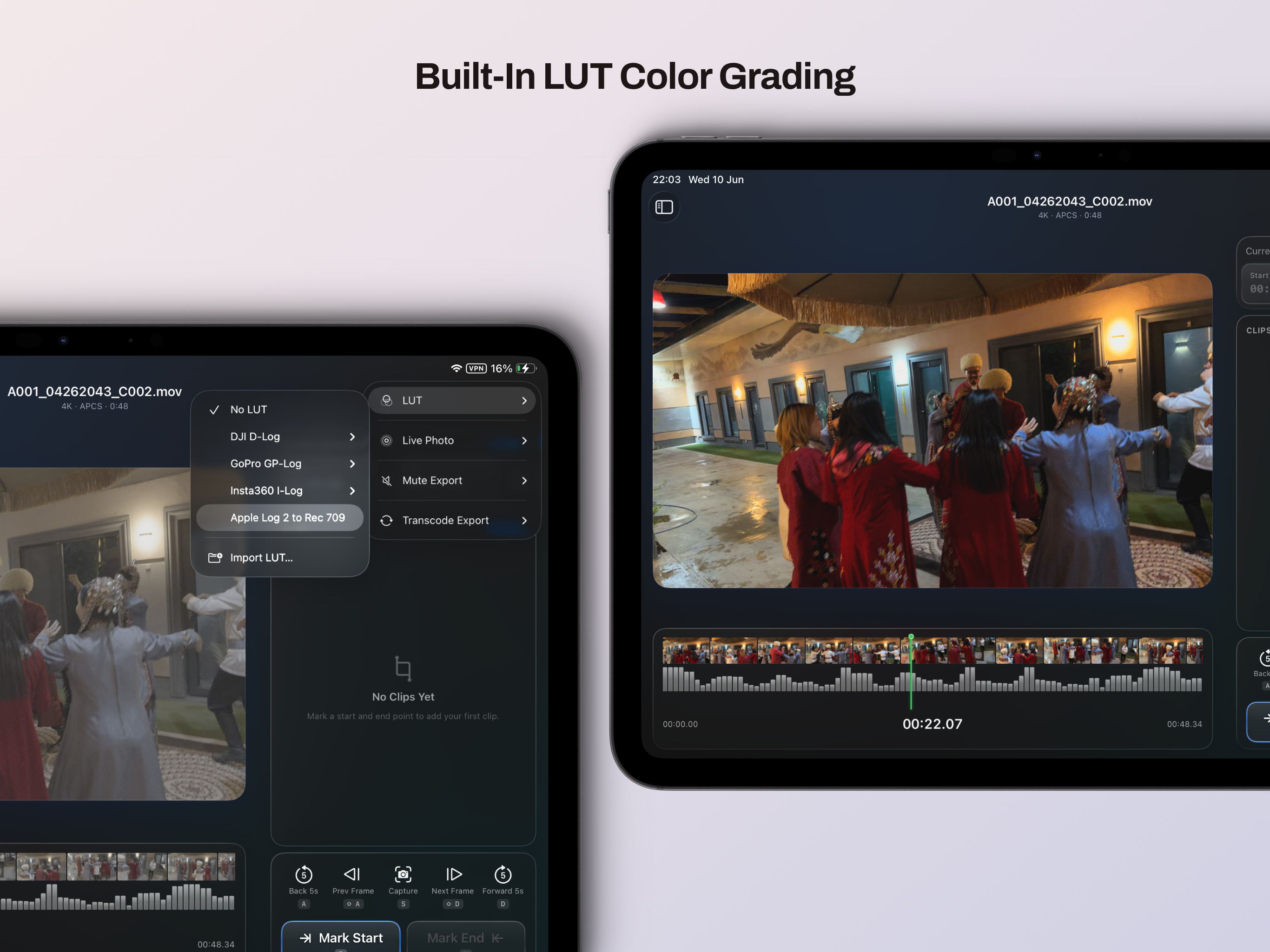The width and height of the screenshot is (1270, 952).
Task: Choose Apple Log 2 to Rec 709
Action: pos(279,517)
